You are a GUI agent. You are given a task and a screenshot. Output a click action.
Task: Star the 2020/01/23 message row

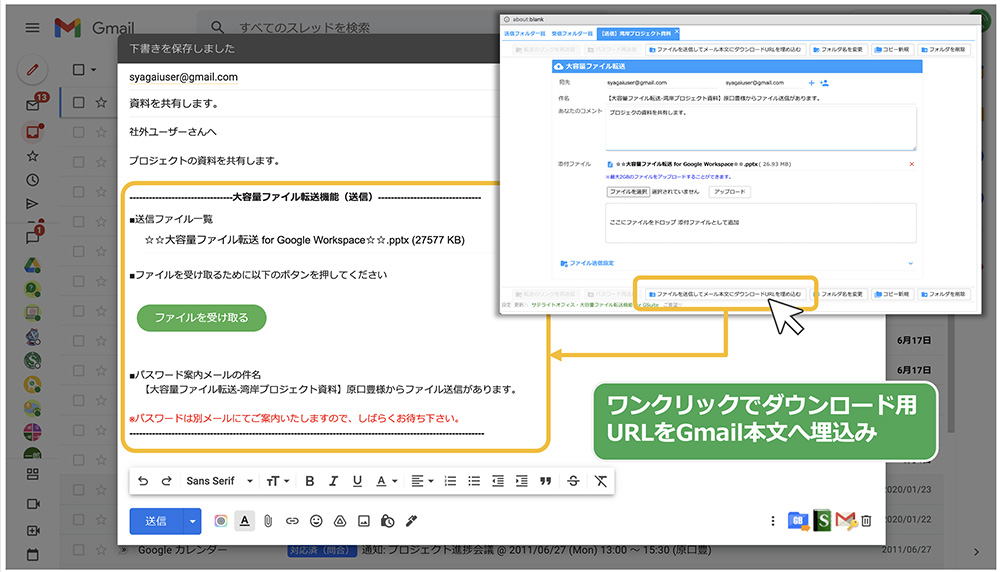point(101,490)
